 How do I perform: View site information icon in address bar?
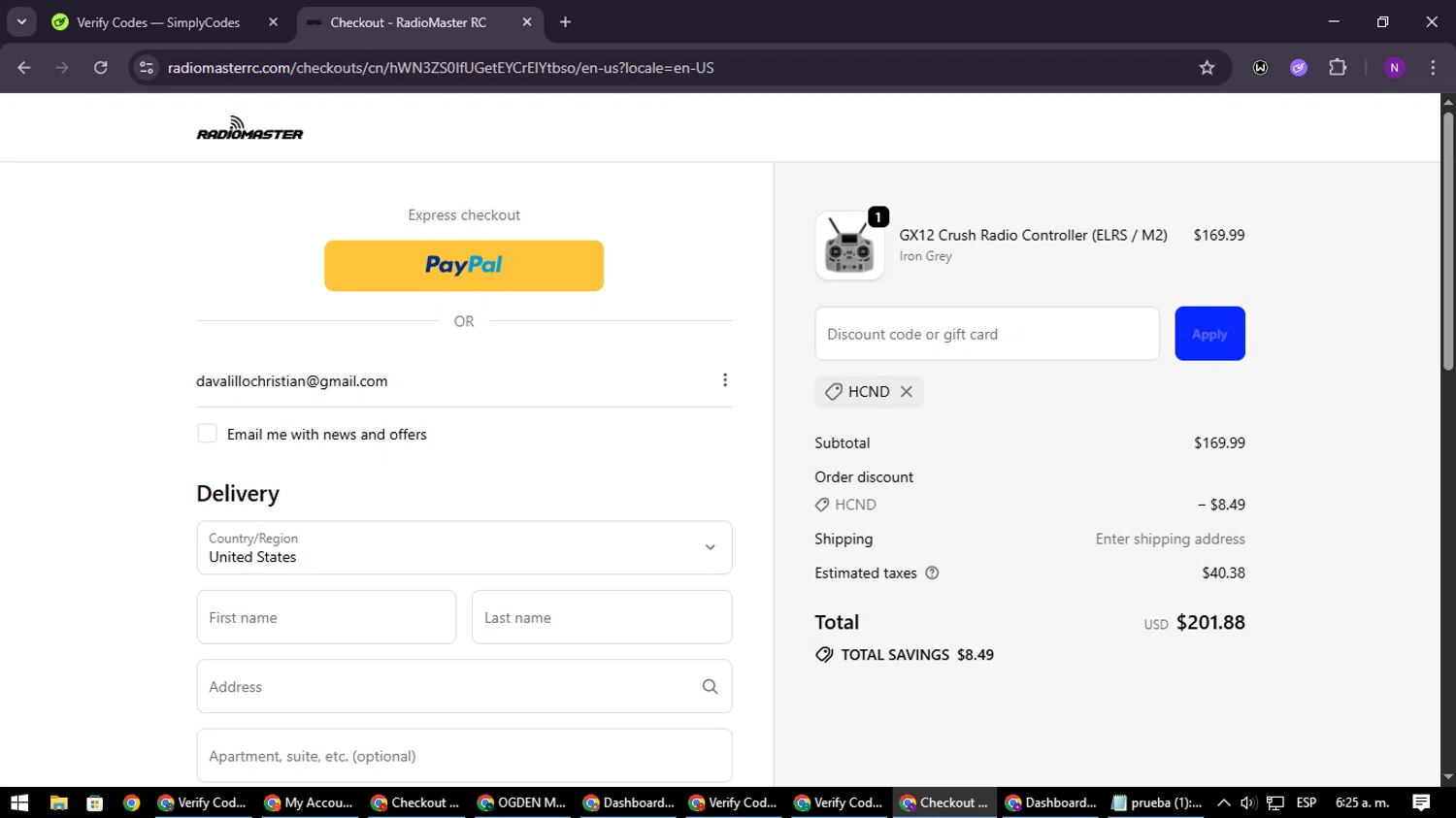tap(147, 68)
